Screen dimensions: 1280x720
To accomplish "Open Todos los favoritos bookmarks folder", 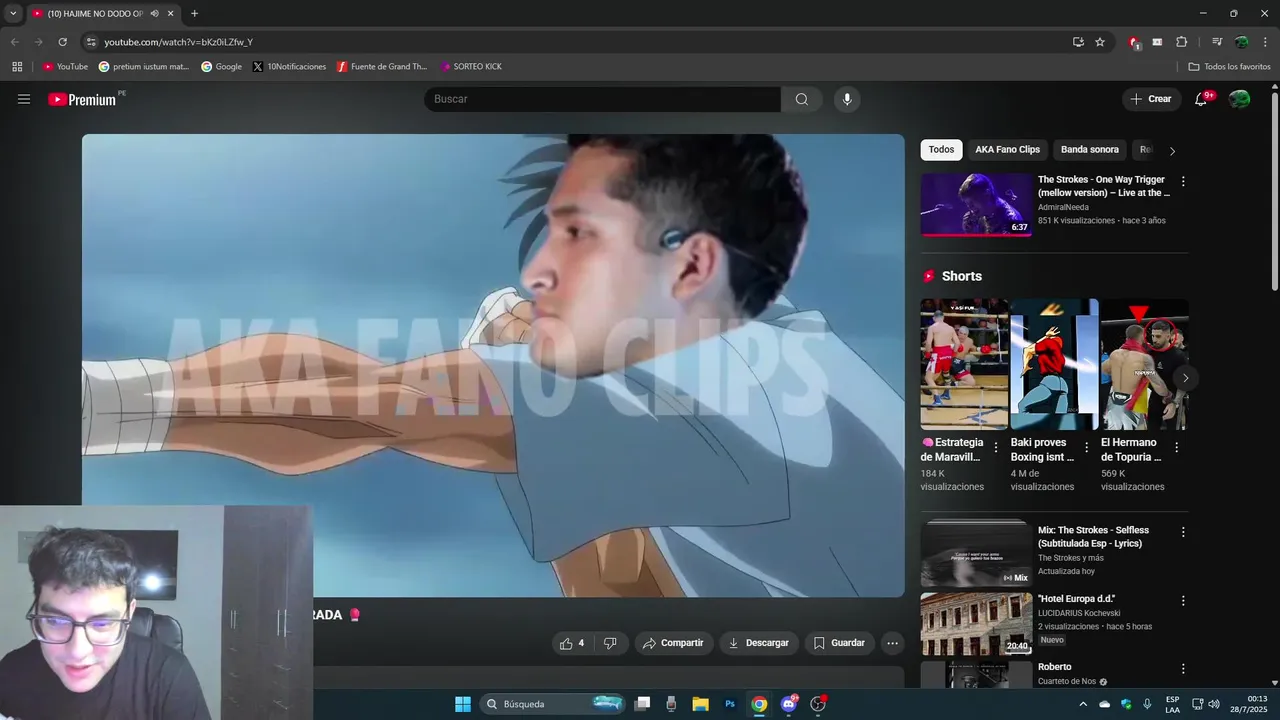I will click(x=1229, y=67).
